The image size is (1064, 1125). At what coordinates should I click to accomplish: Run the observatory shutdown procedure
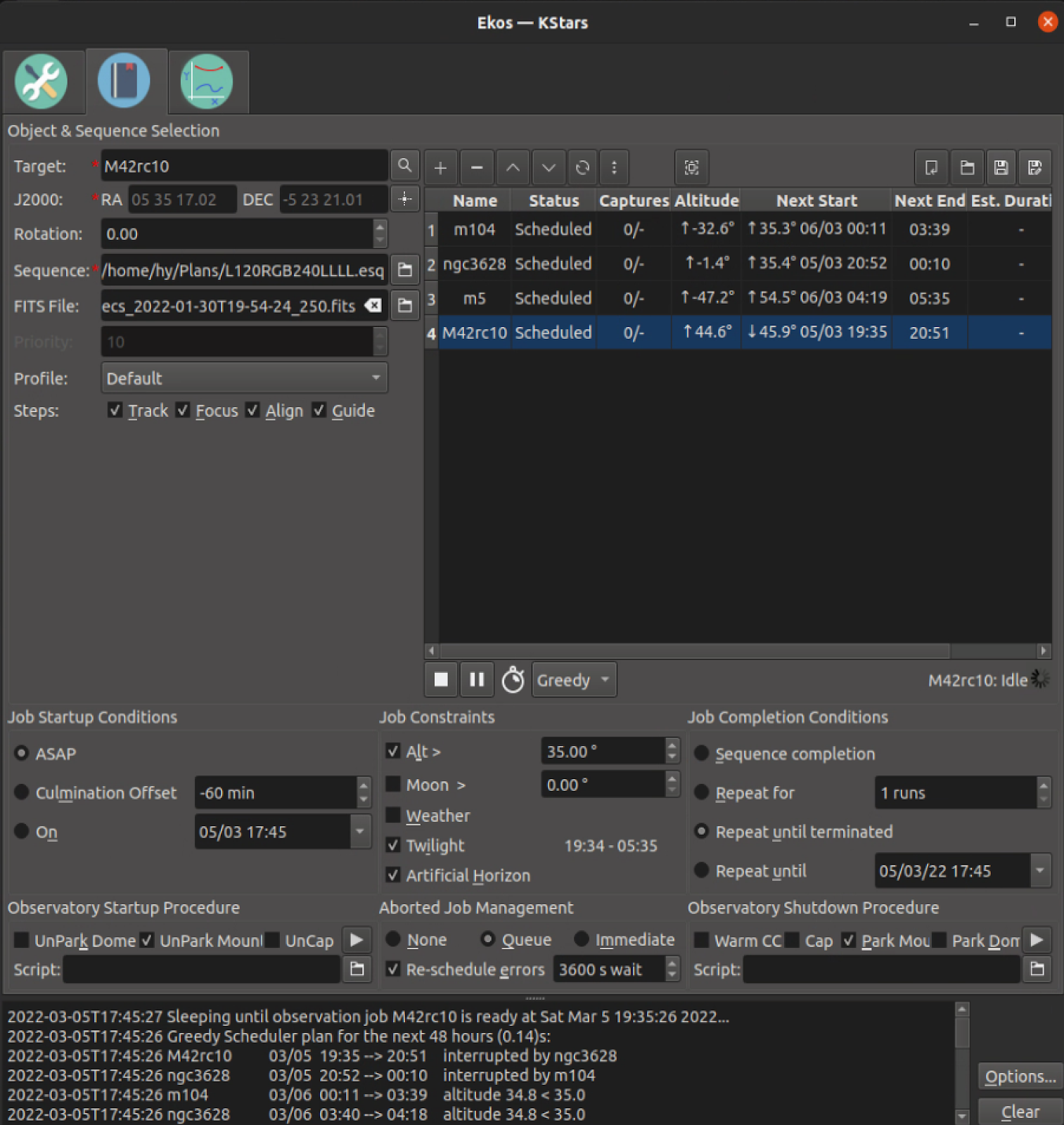tap(1037, 940)
